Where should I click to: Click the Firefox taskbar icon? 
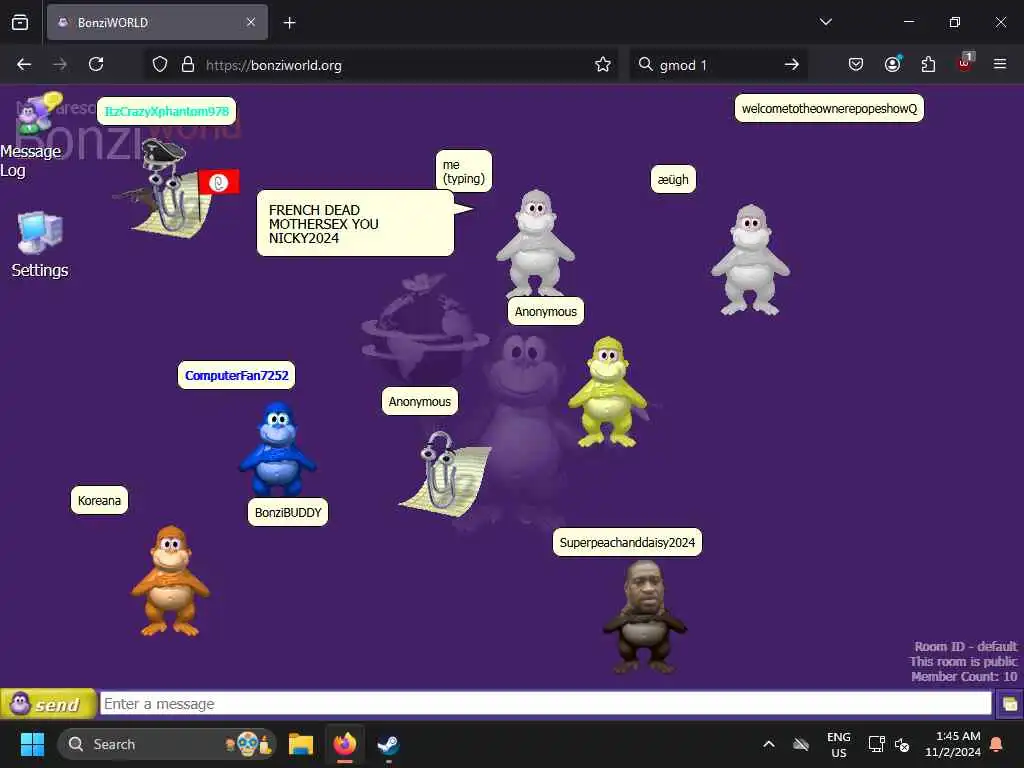tap(345, 744)
